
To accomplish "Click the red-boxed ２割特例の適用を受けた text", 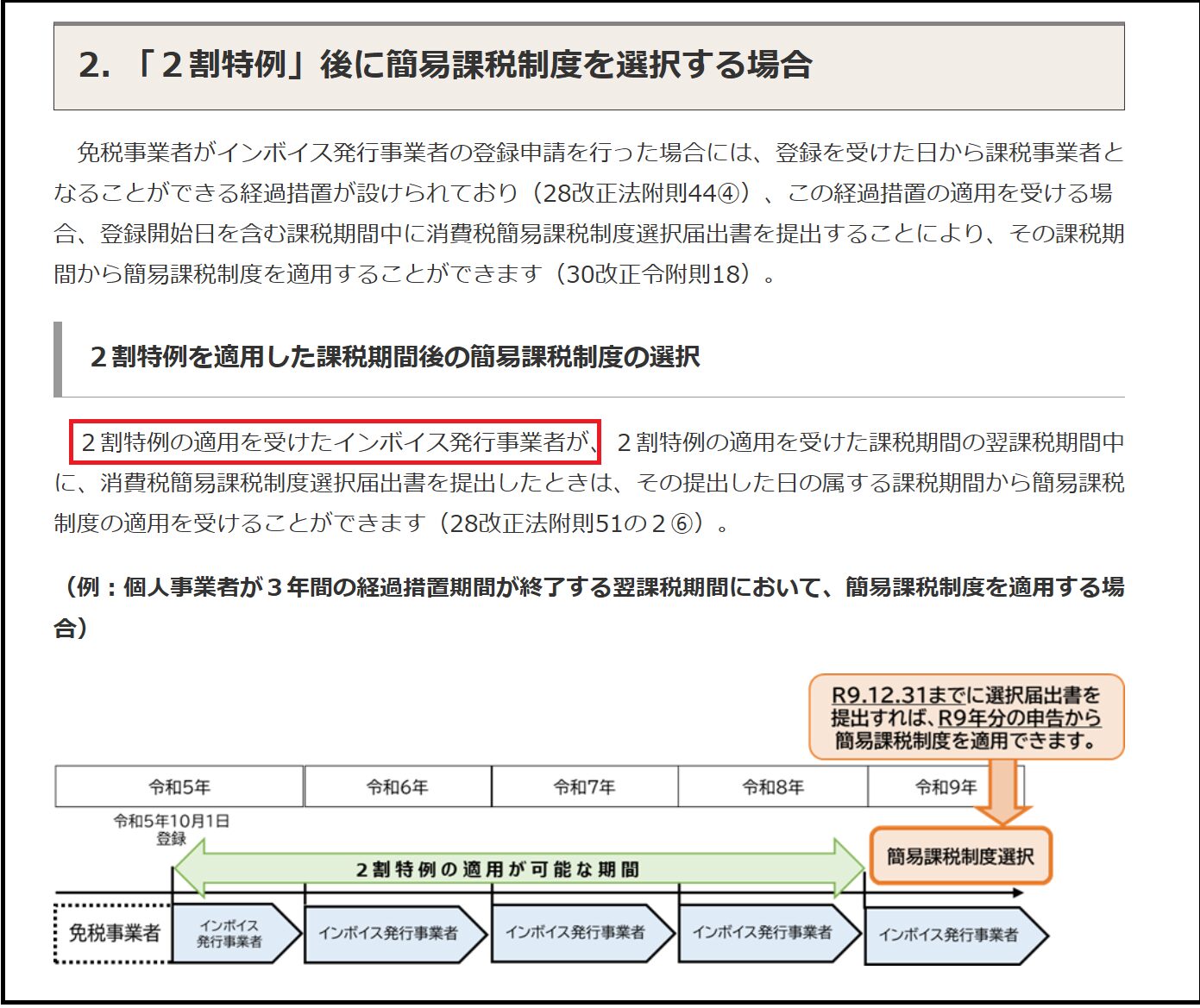I will pyautogui.click(x=336, y=442).
